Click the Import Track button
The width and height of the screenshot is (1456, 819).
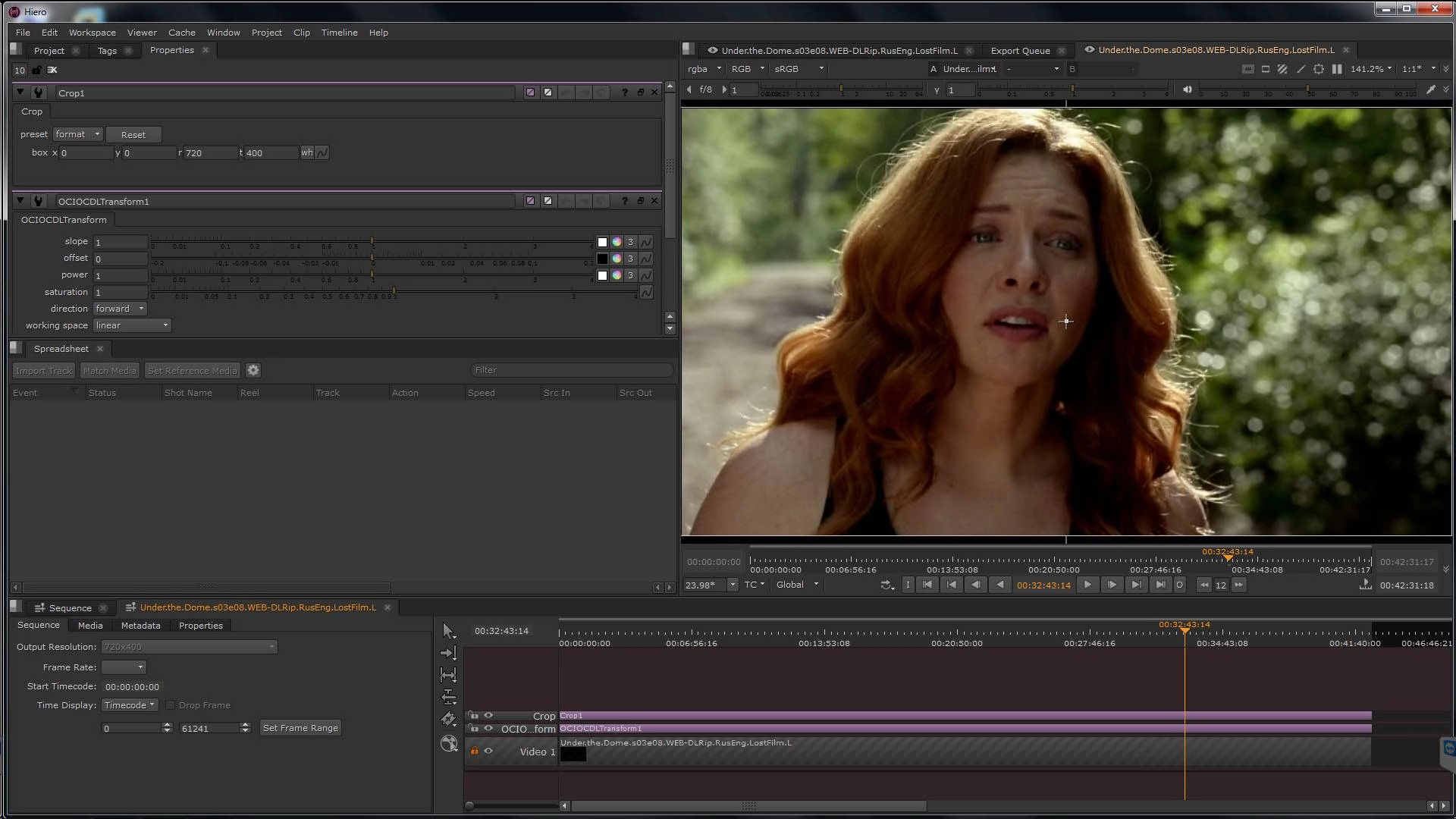[44, 371]
